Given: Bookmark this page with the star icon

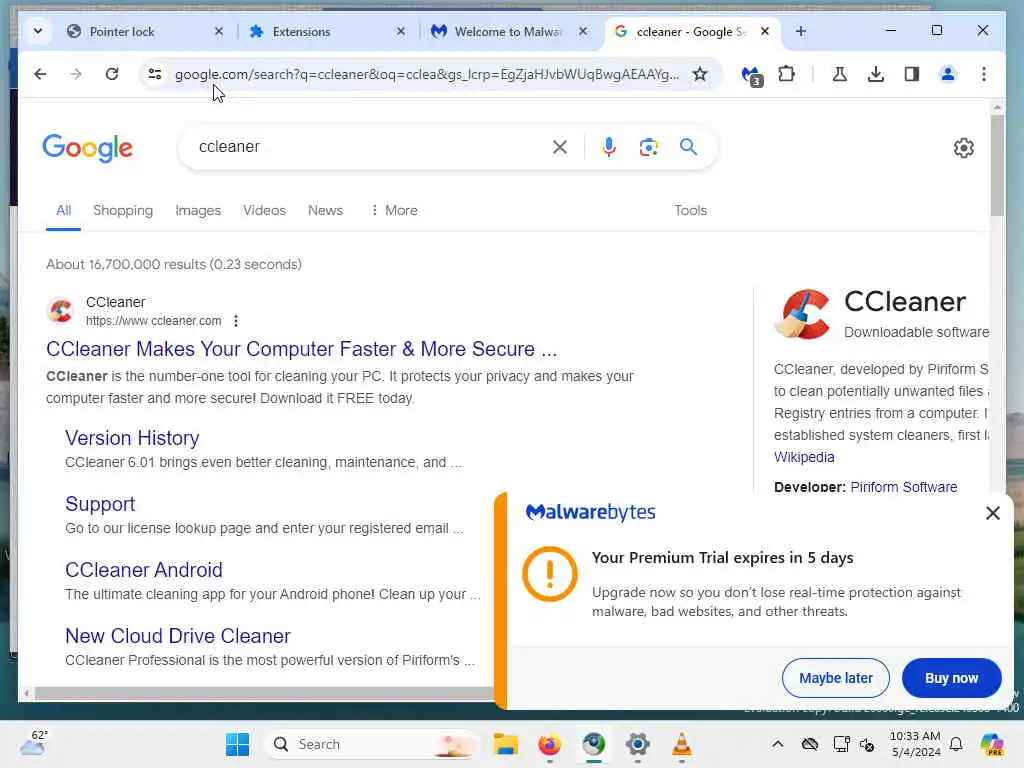Looking at the screenshot, I should click(x=700, y=74).
